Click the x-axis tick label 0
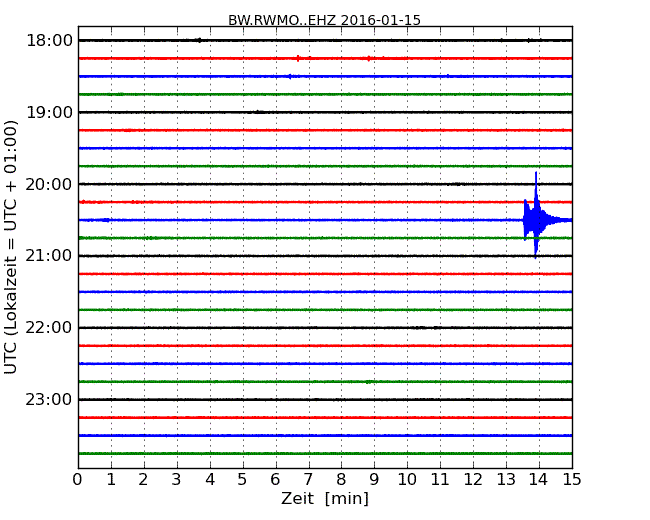This screenshot has width=650, height=520. [x=78, y=480]
